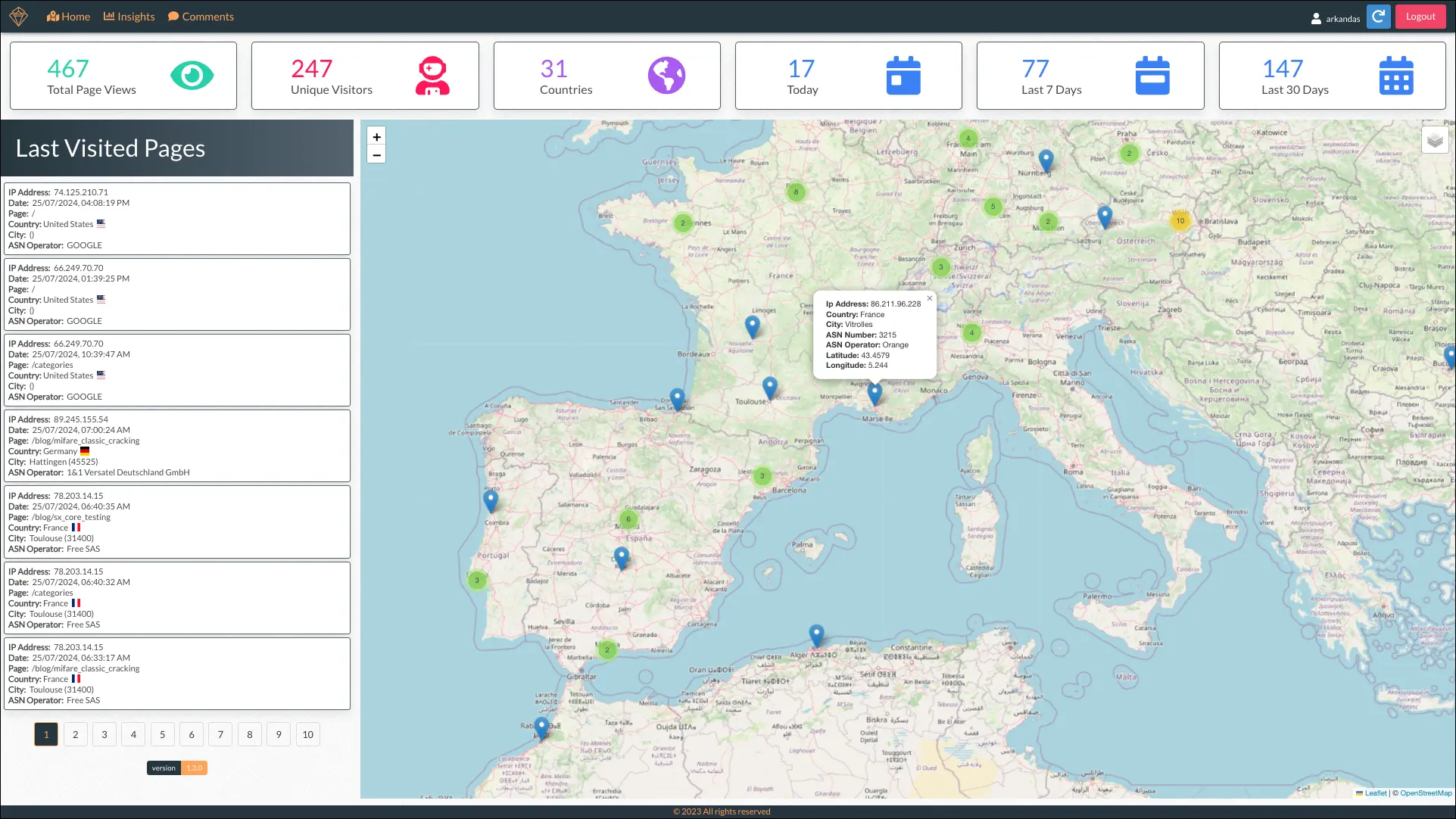Open the map layers control

[1434, 140]
